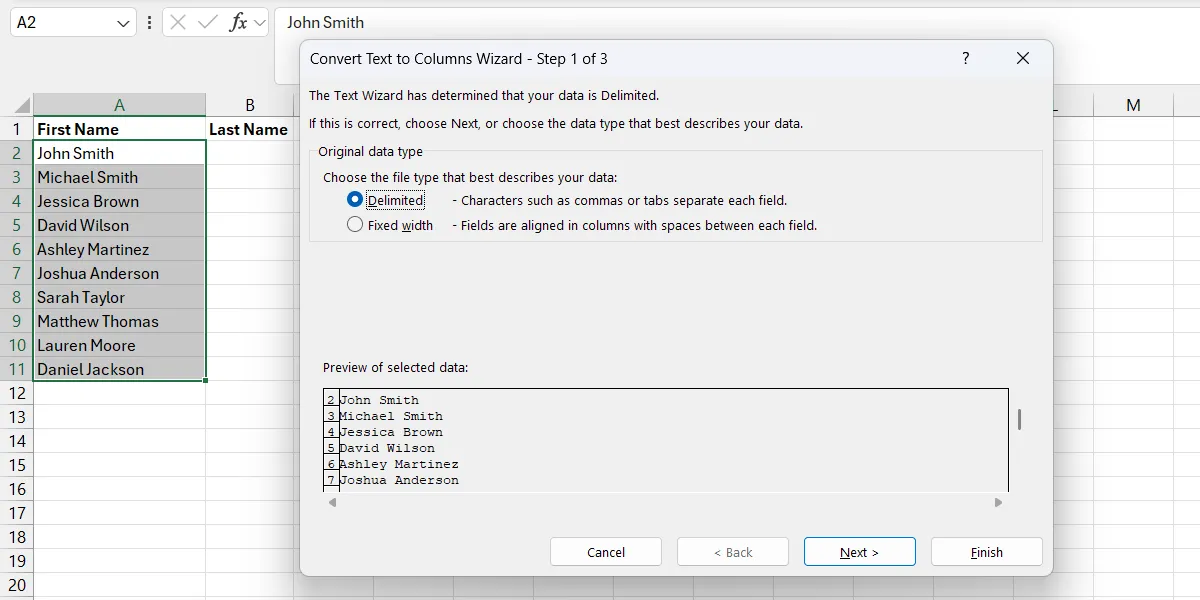Click the preview scroll right arrow
This screenshot has width=1200, height=600.
coord(998,503)
